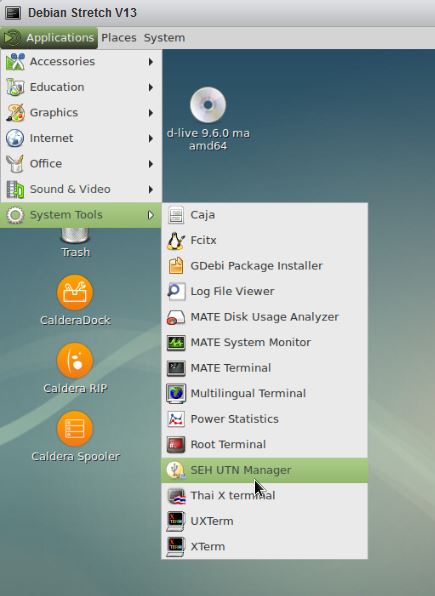Click the Education flask icon
The width and height of the screenshot is (435, 596).
(x=15, y=87)
